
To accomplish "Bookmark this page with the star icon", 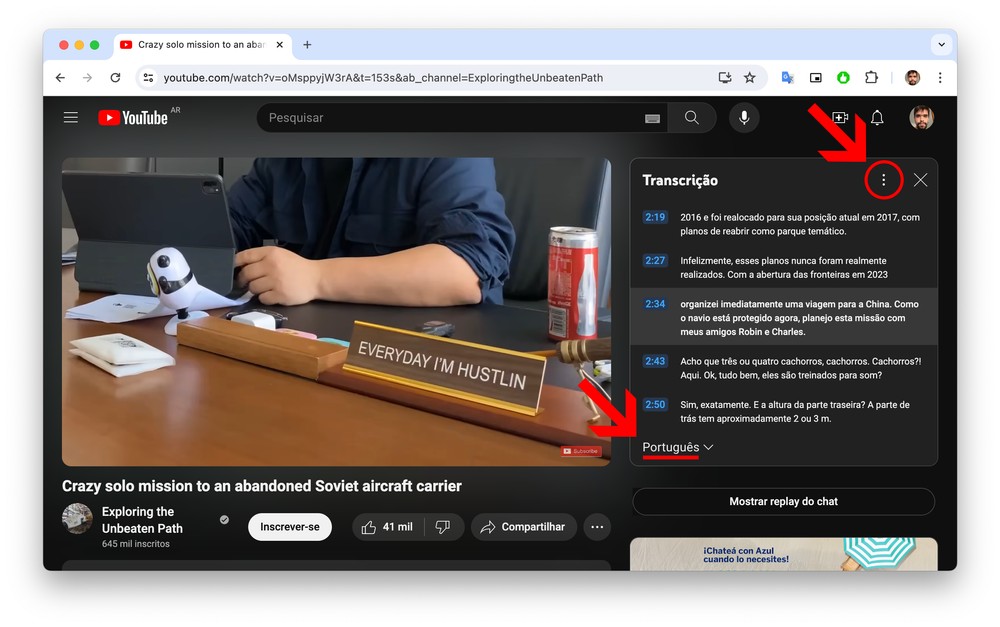I will 750,78.
